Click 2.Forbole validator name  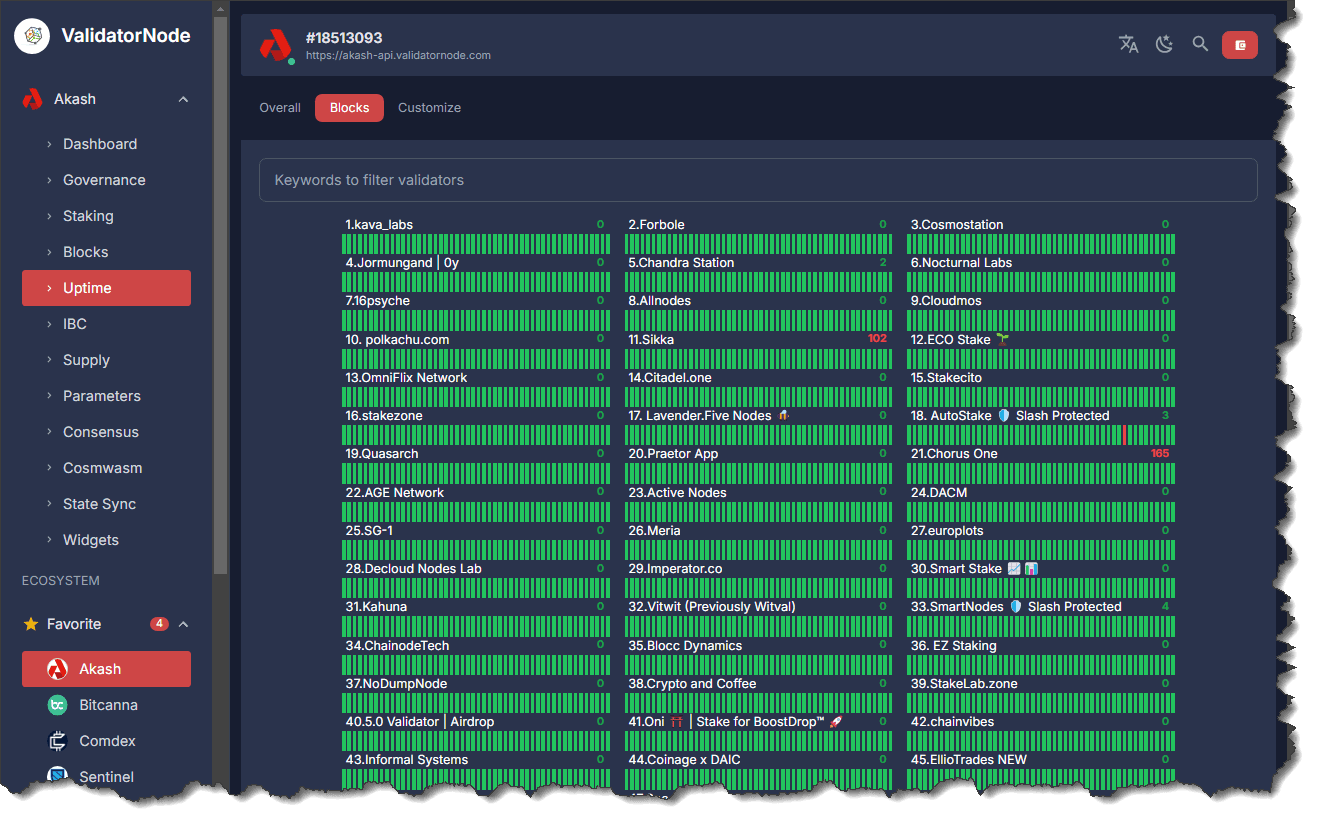click(x=656, y=225)
